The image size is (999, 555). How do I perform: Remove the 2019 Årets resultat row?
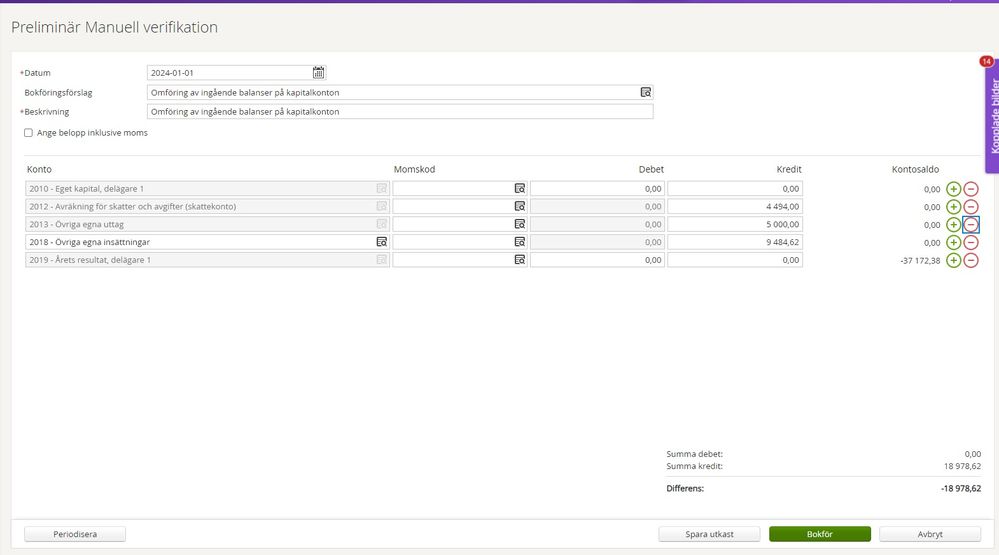(x=971, y=260)
